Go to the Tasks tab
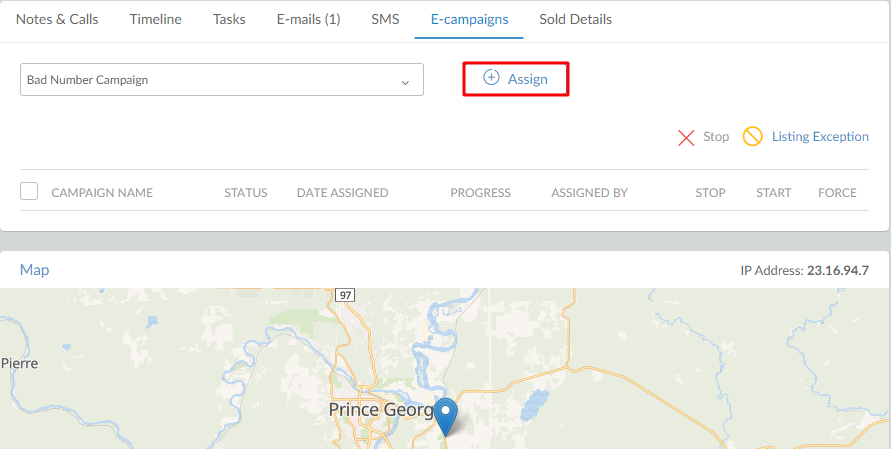The width and height of the screenshot is (891, 449). [229, 19]
